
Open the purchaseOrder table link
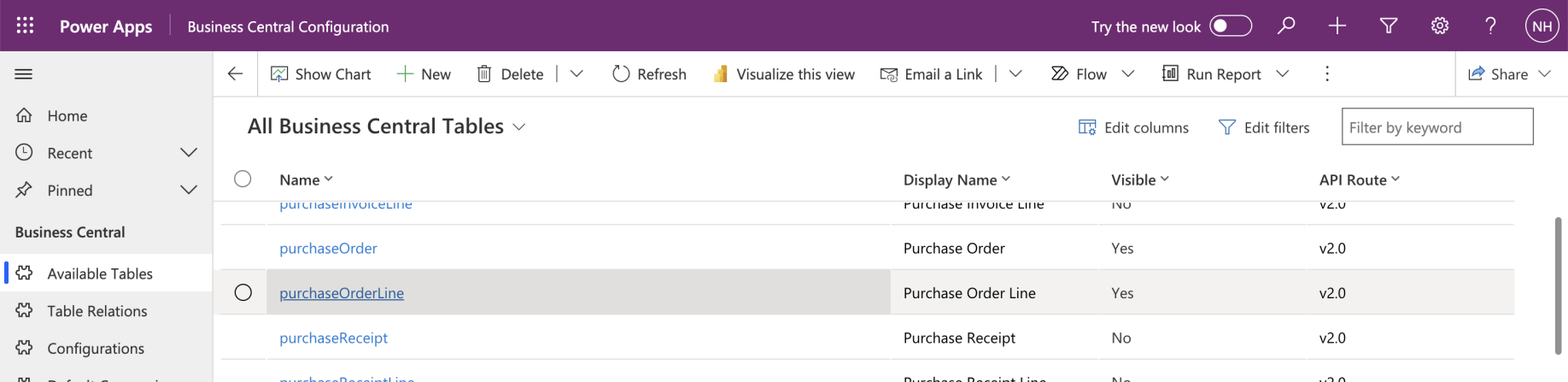click(328, 249)
